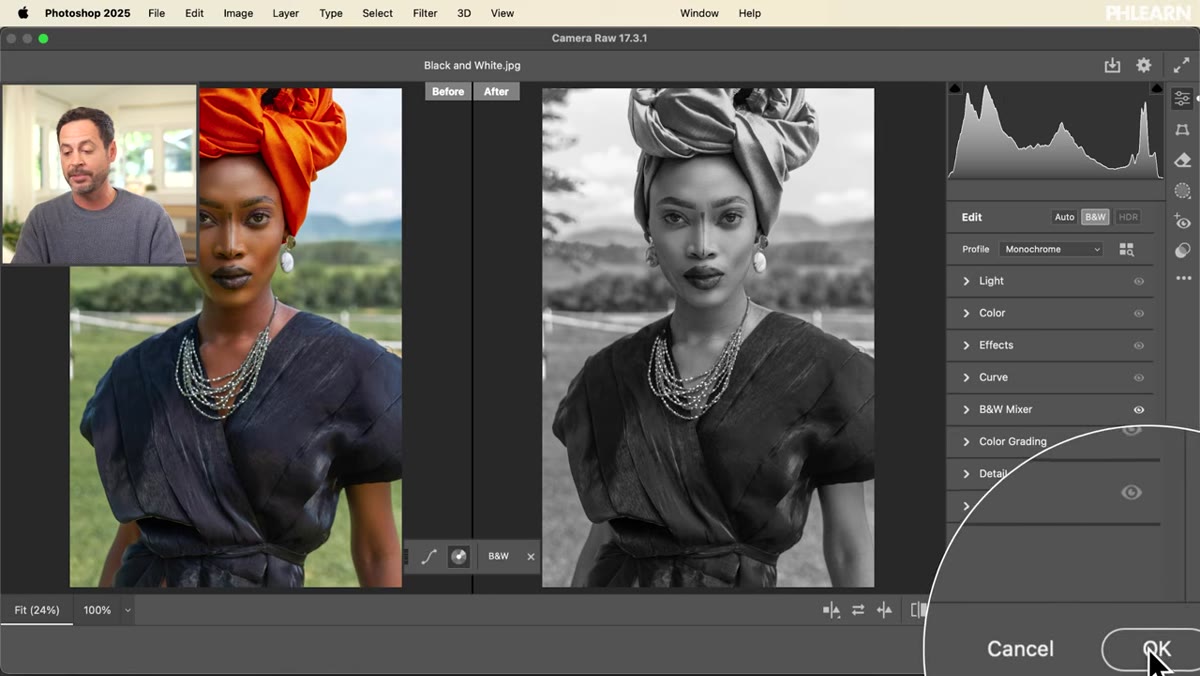Set zoom to 100%
This screenshot has height=676, width=1200.
click(x=97, y=610)
